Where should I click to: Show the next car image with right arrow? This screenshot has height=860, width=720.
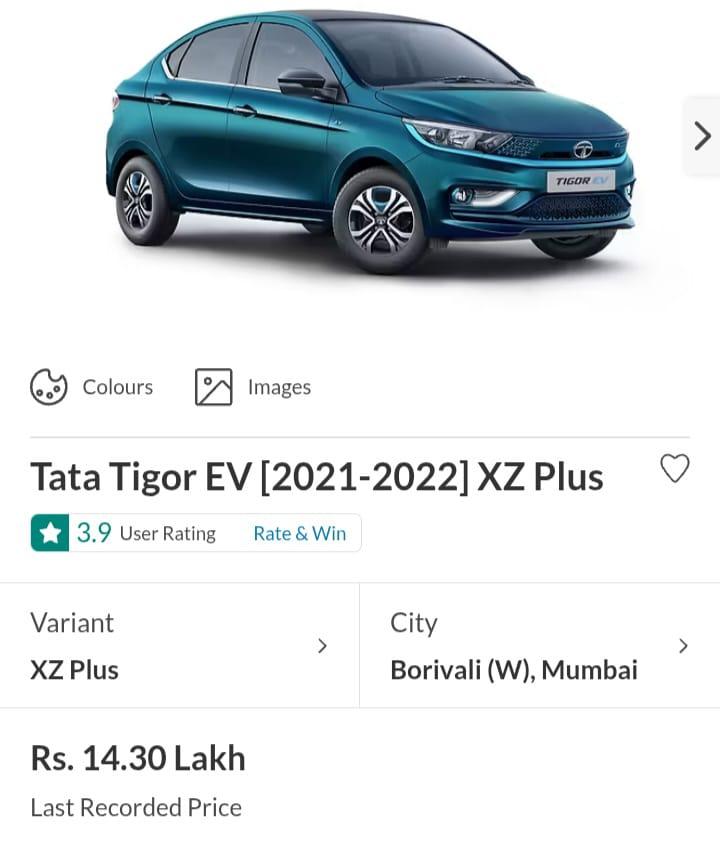(x=702, y=136)
